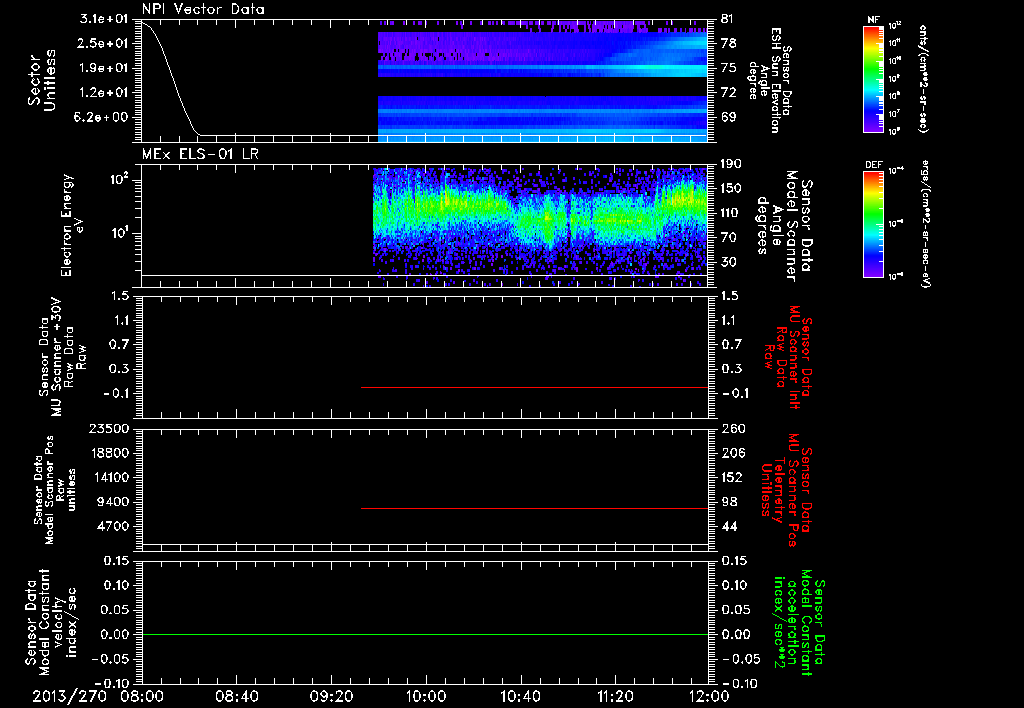Click the 'Model Scanner Angle degrees' axis title
This screenshot has width=1024, height=708.
click(x=783, y=226)
